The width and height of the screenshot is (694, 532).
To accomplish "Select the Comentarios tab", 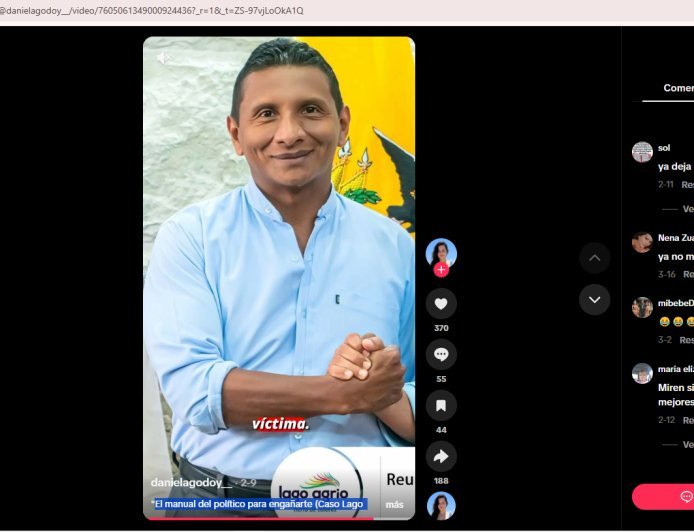I will 678,88.
